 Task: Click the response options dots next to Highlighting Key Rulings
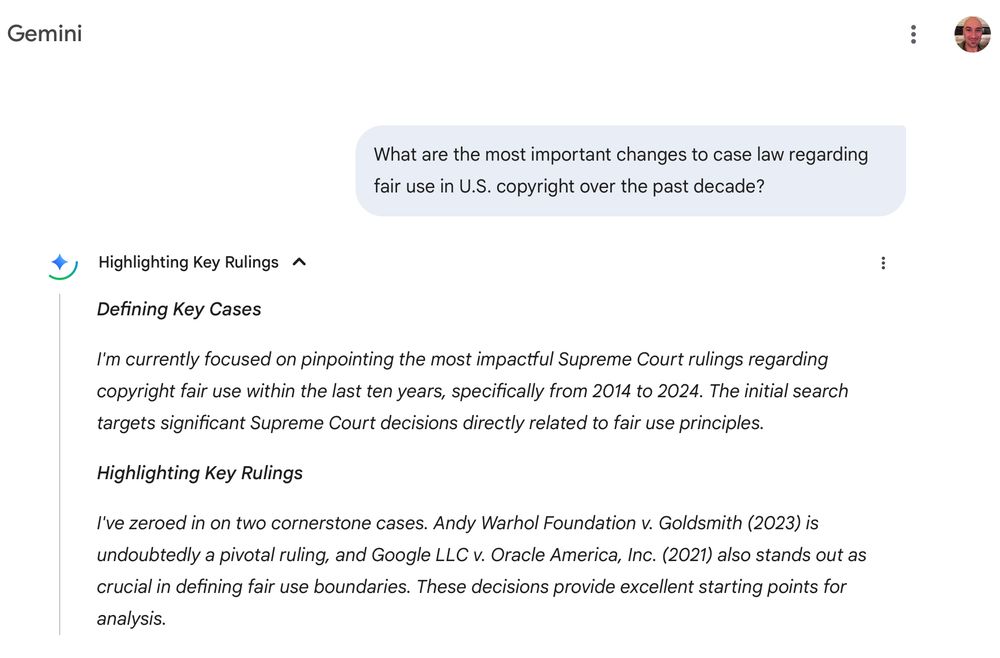pyautogui.click(x=883, y=262)
